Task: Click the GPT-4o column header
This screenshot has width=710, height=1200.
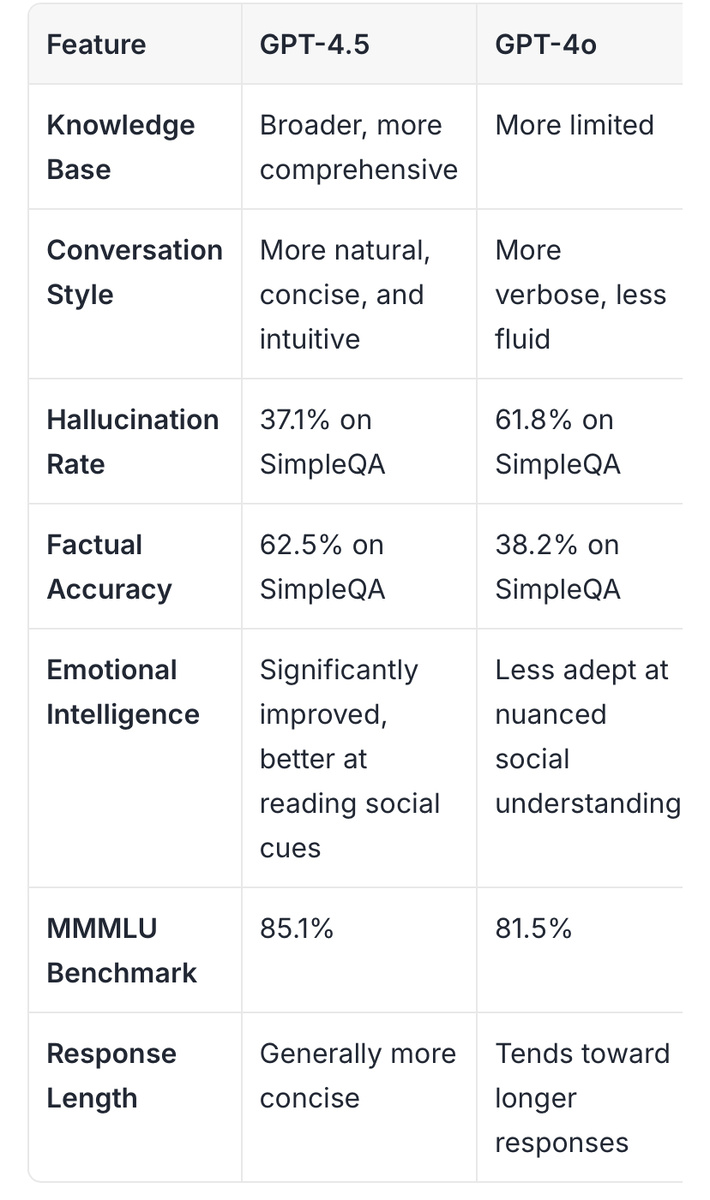Action: pos(545,45)
